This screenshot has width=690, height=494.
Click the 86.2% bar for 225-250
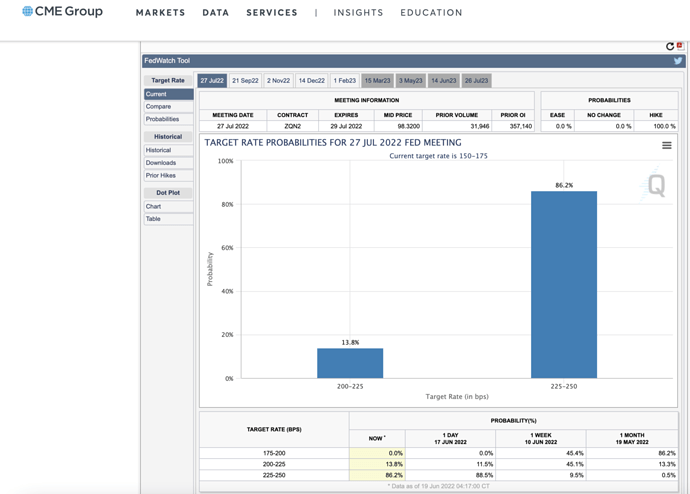click(x=563, y=285)
